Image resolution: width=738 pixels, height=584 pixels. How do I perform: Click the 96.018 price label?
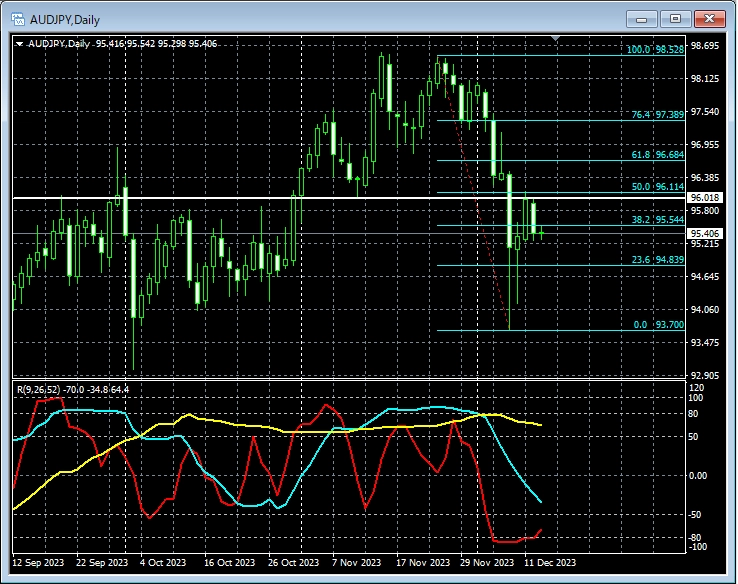click(704, 198)
